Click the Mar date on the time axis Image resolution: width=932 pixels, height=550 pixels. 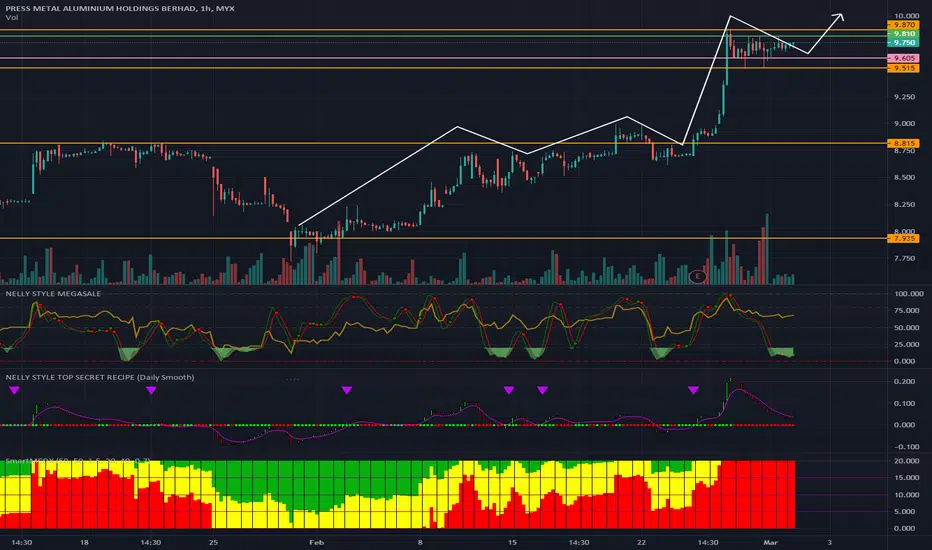tap(770, 543)
